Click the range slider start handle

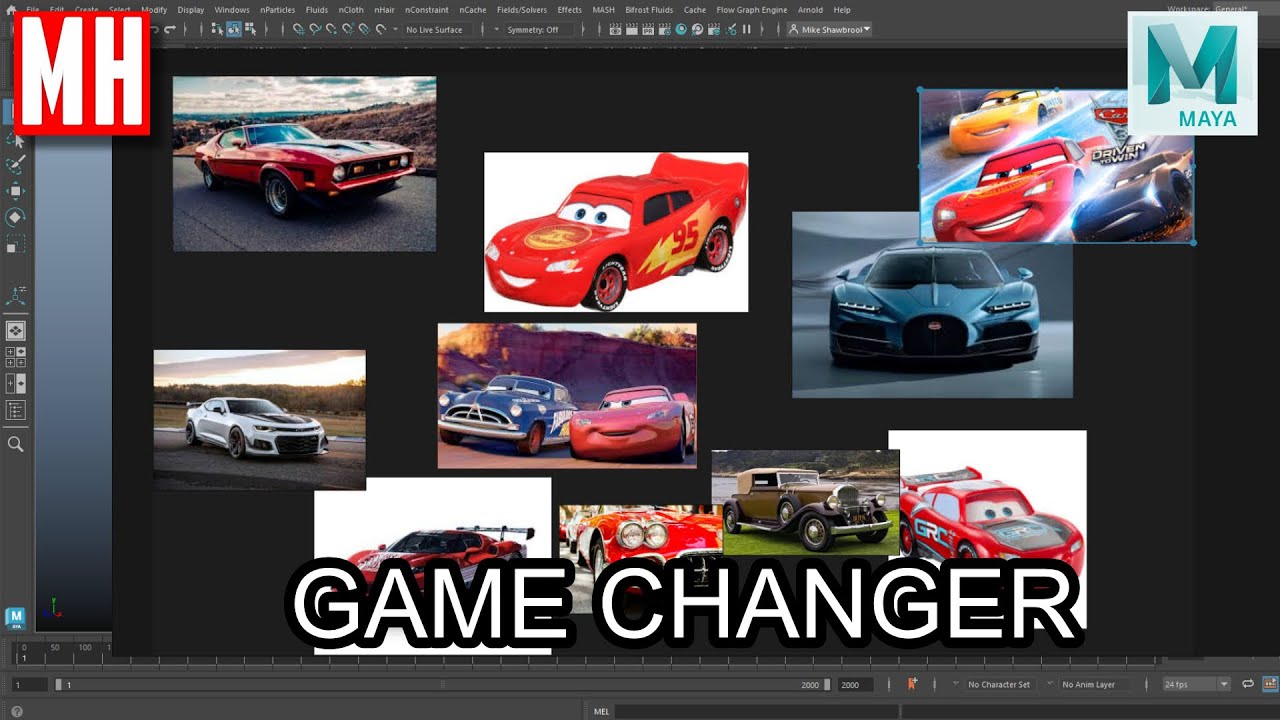(x=58, y=685)
